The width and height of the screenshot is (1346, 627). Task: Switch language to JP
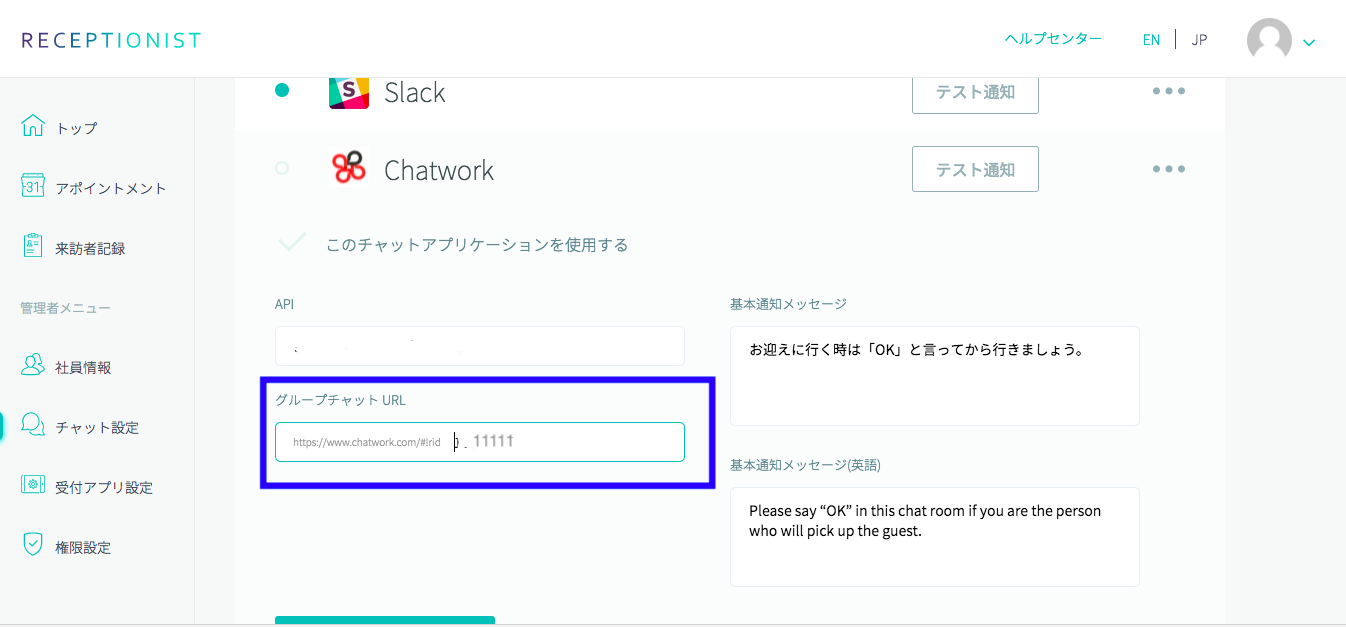click(1200, 40)
